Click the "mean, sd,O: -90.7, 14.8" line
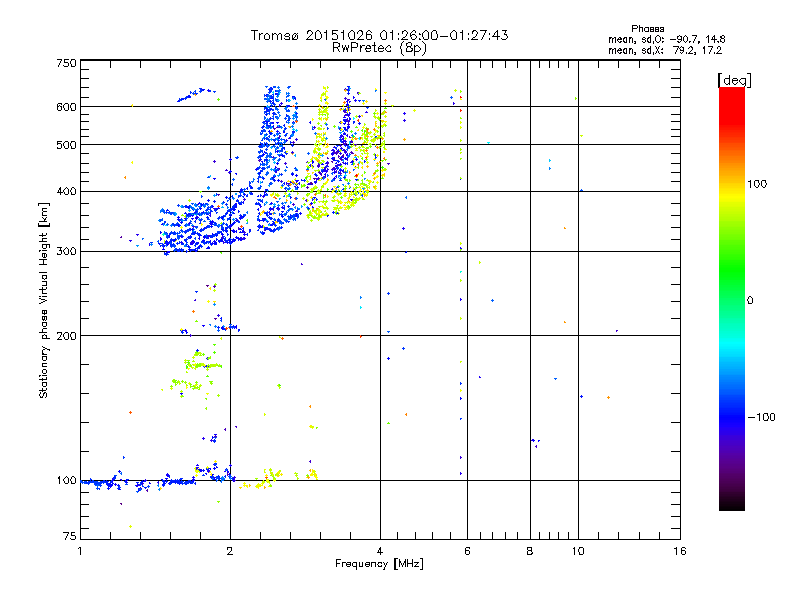This screenshot has height=600, width=800. coord(666,39)
